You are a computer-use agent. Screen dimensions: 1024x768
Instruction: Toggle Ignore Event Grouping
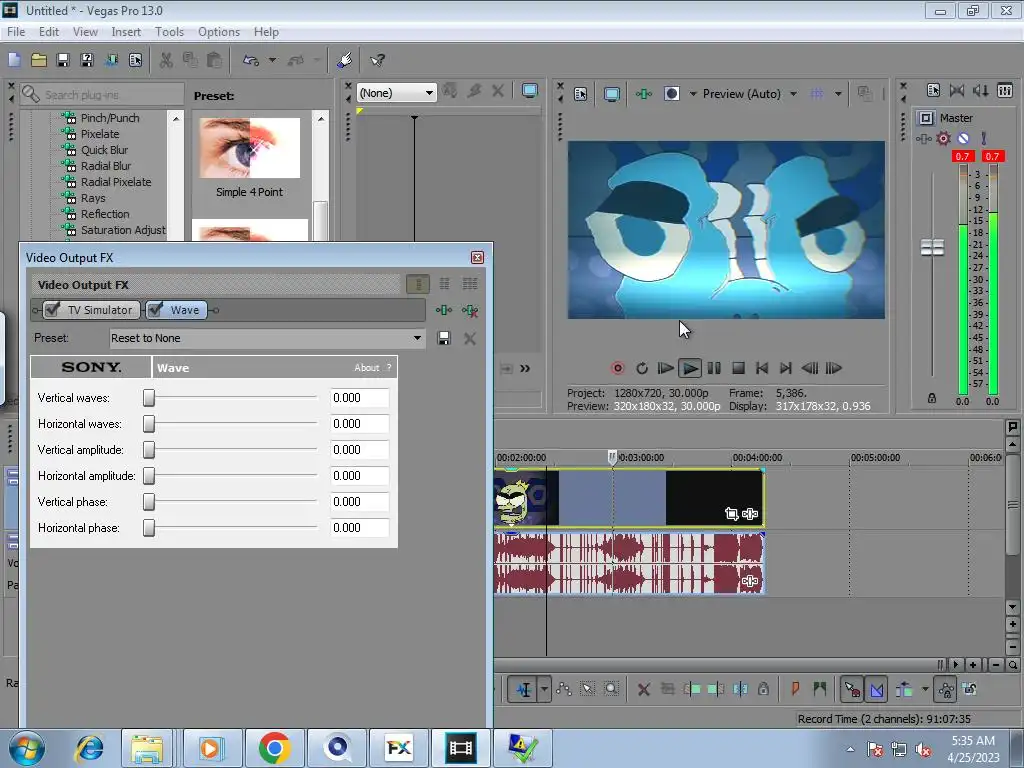tap(970, 689)
